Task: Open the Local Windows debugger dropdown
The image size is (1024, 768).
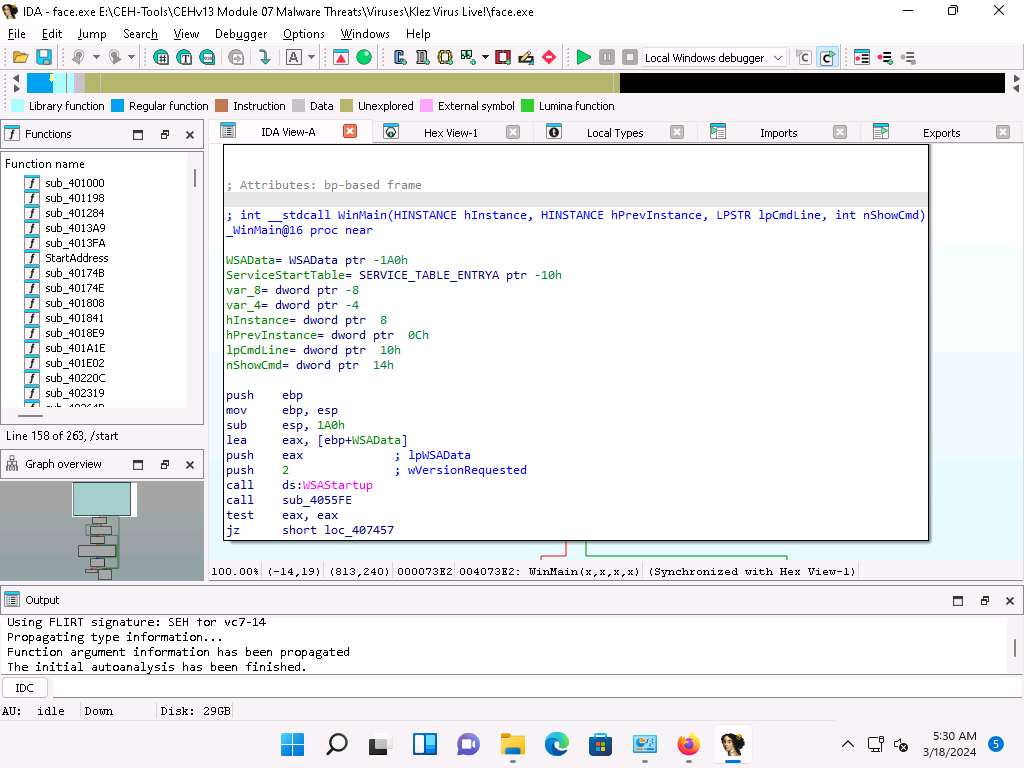Action: (778, 58)
